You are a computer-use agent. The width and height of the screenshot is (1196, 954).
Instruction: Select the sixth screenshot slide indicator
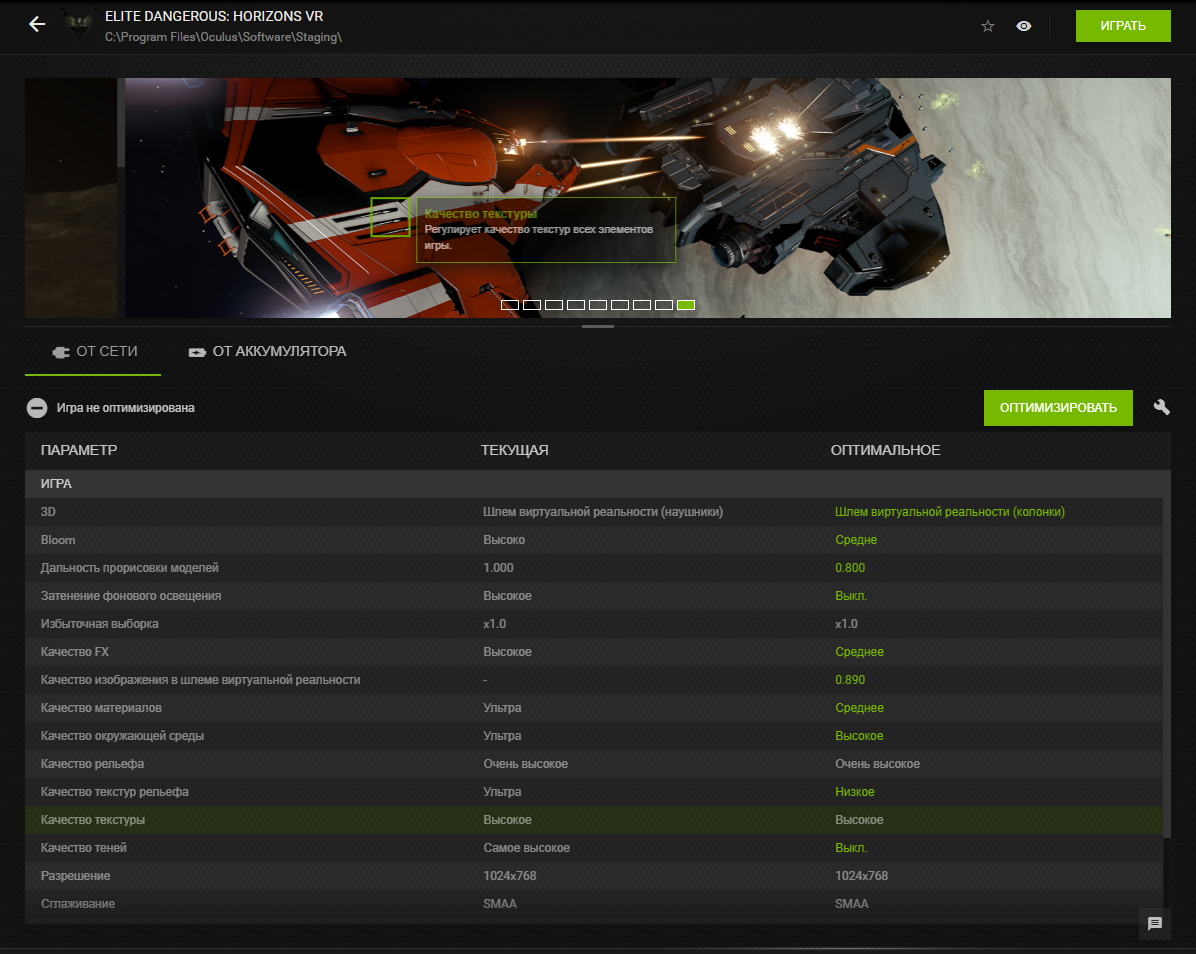pyautogui.click(x=620, y=305)
